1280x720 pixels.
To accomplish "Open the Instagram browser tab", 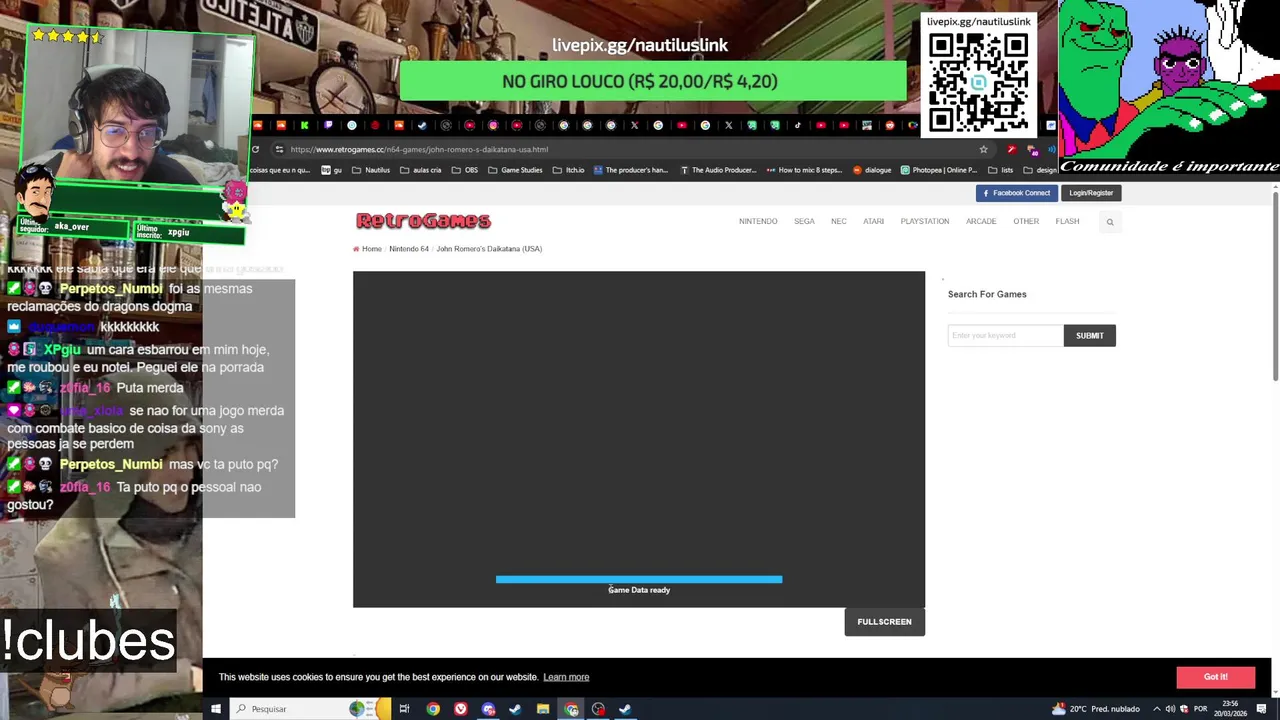I will pyautogui.click(x=493, y=125).
